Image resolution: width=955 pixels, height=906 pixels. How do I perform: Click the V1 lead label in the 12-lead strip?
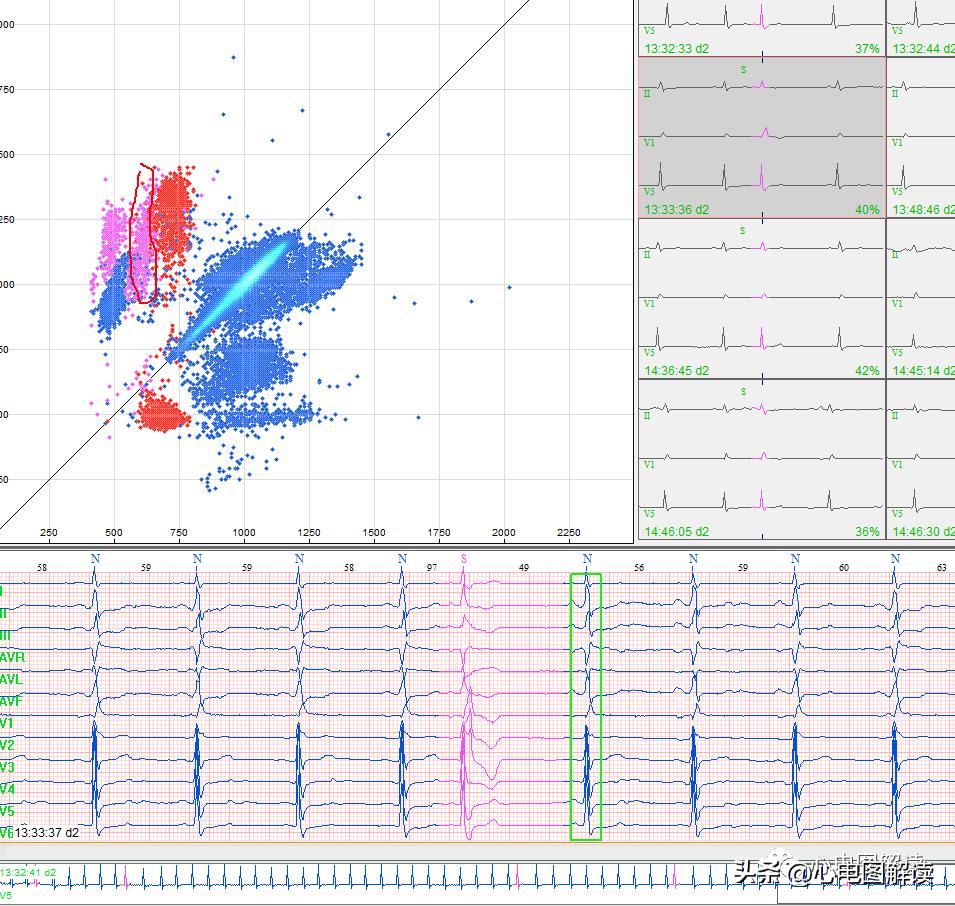coord(7,723)
